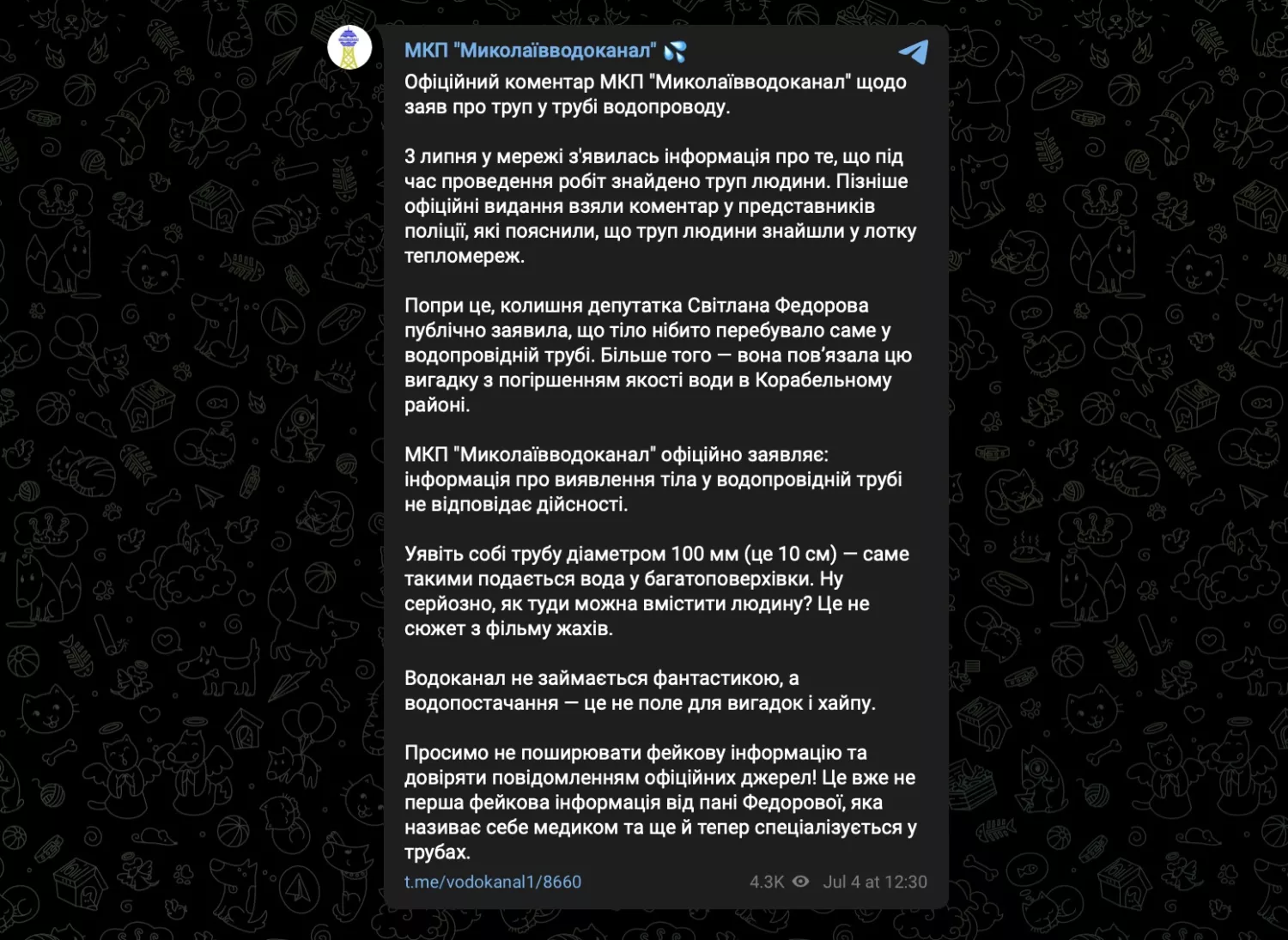Image resolution: width=1288 pixels, height=940 pixels.
Task: Click the Jul 4 at 12:30 timestamp
Action: pos(875,882)
